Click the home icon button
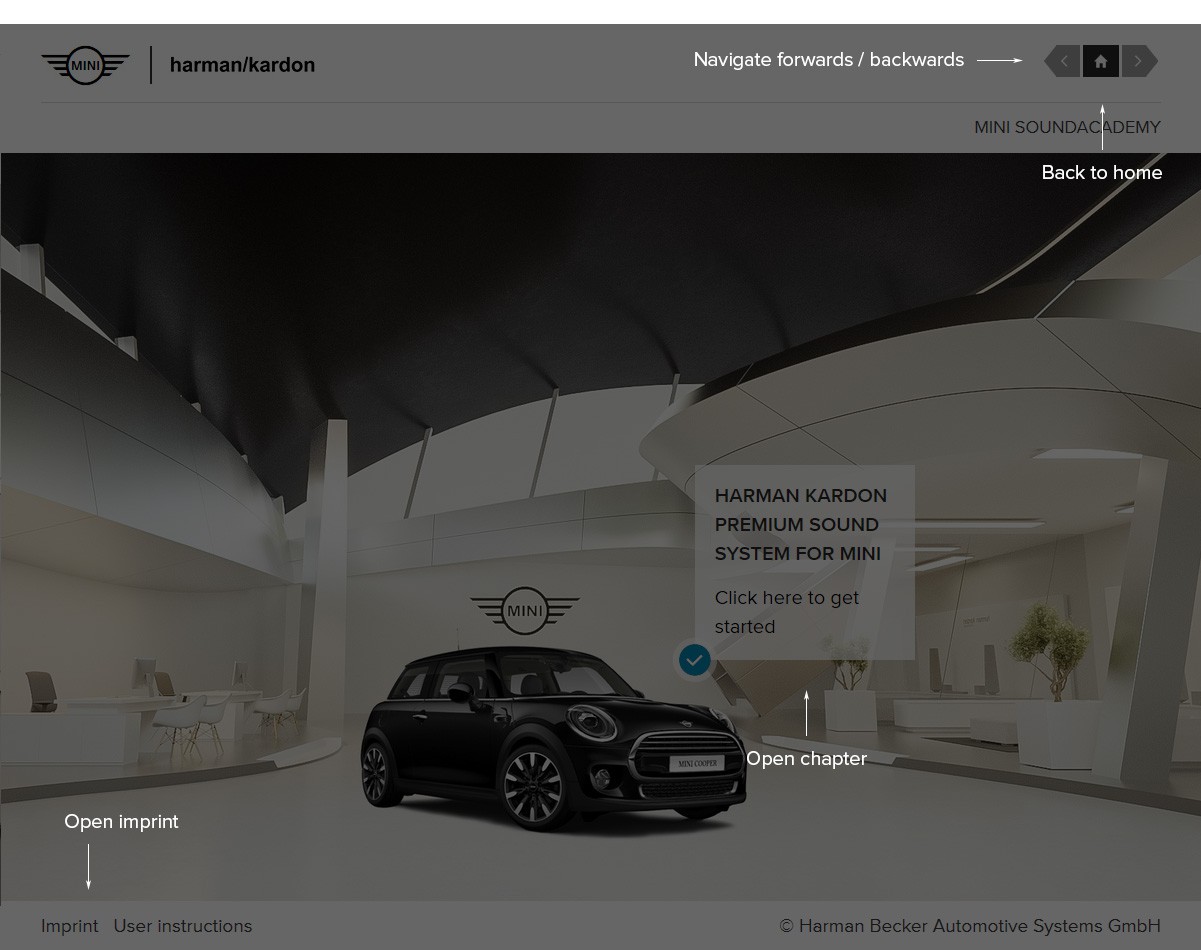This screenshot has width=1201, height=950. pyautogui.click(x=1100, y=62)
